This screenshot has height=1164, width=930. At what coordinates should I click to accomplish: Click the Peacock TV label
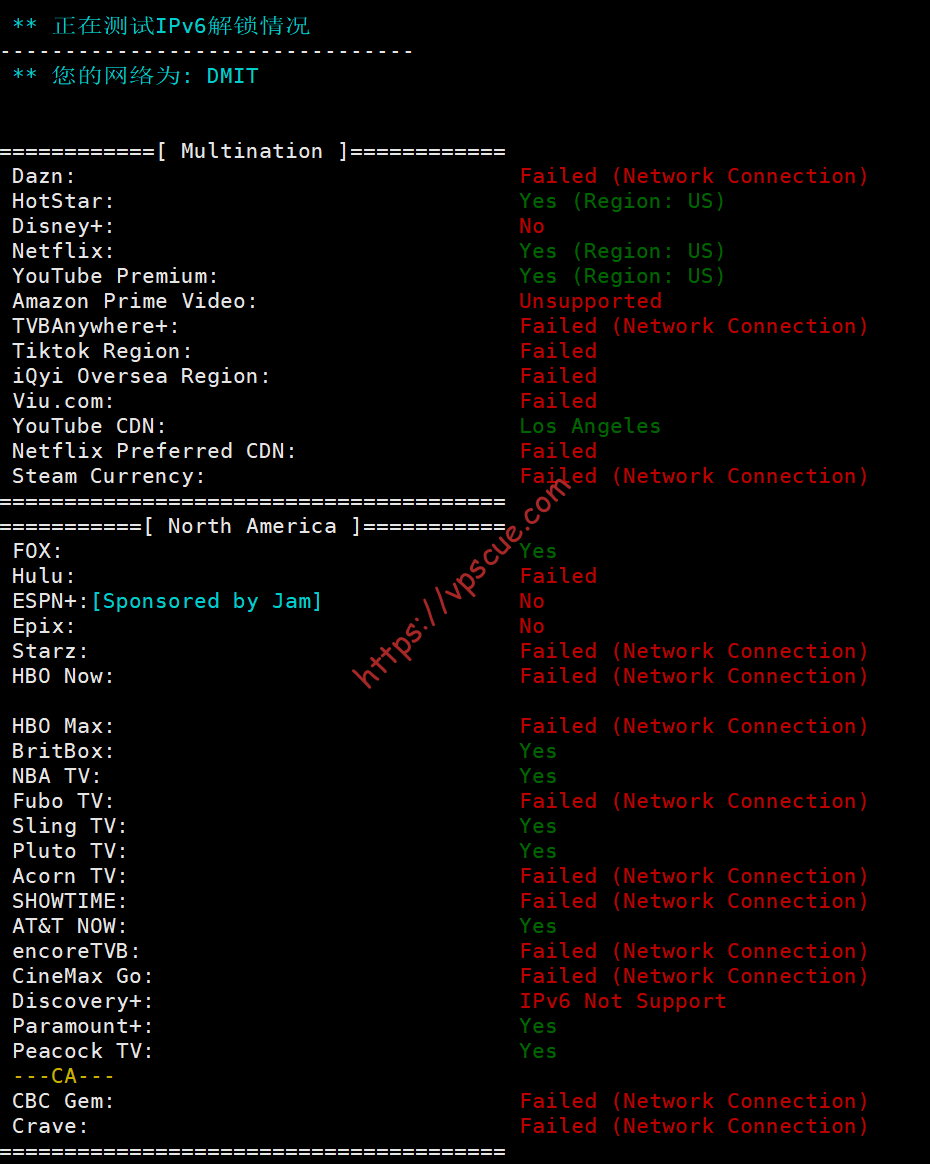pyautogui.click(x=82, y=1052)
